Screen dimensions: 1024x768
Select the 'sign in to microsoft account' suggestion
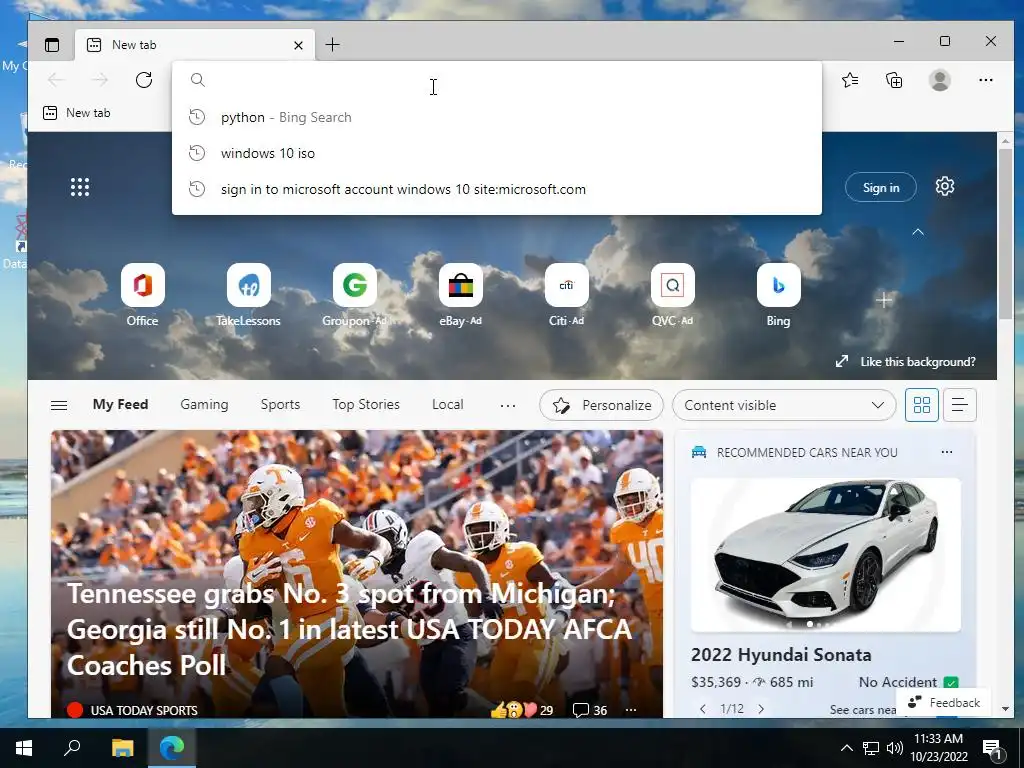[x=496, y=189]
